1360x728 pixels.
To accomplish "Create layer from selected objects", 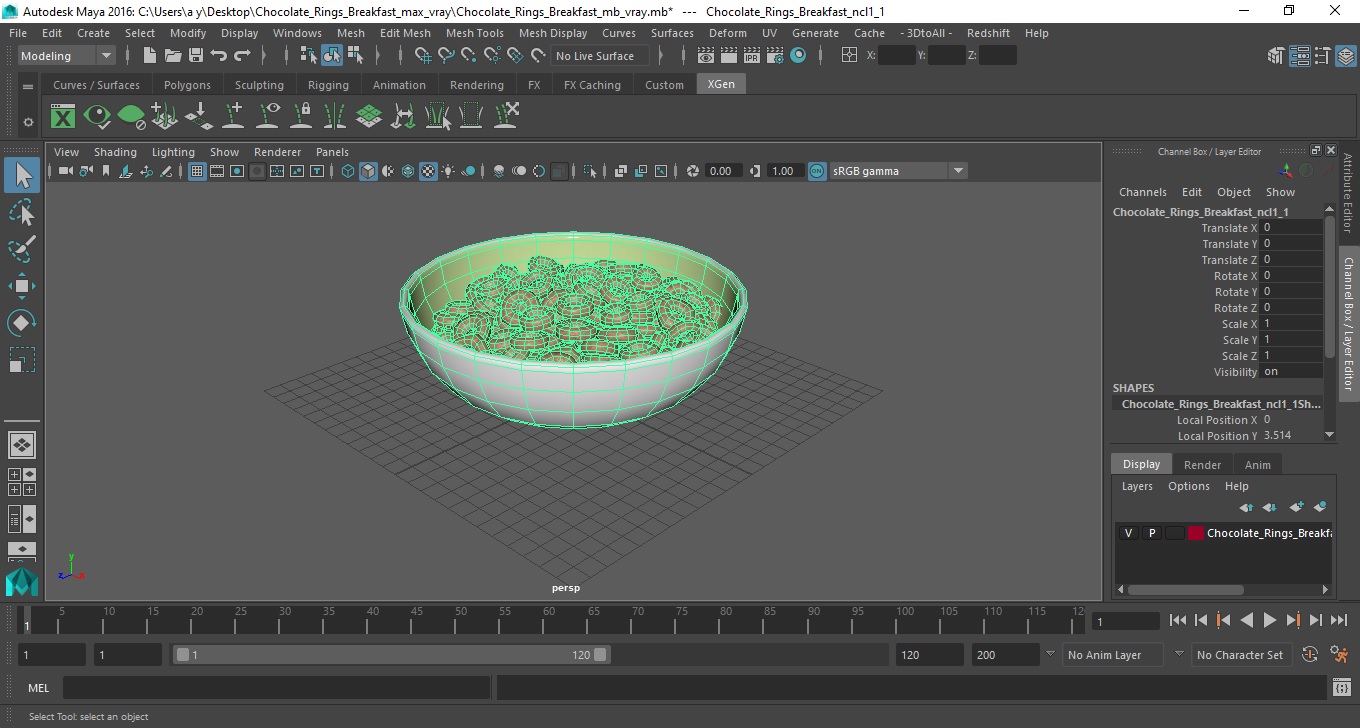I will point(1319,507).
